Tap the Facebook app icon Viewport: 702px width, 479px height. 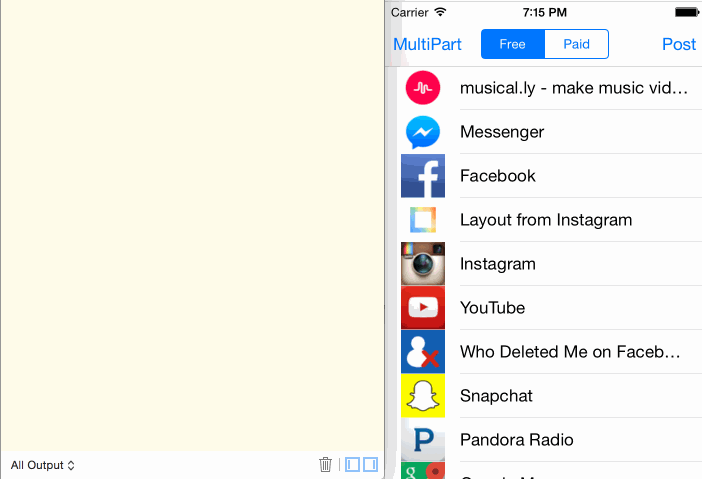(423, 176)
